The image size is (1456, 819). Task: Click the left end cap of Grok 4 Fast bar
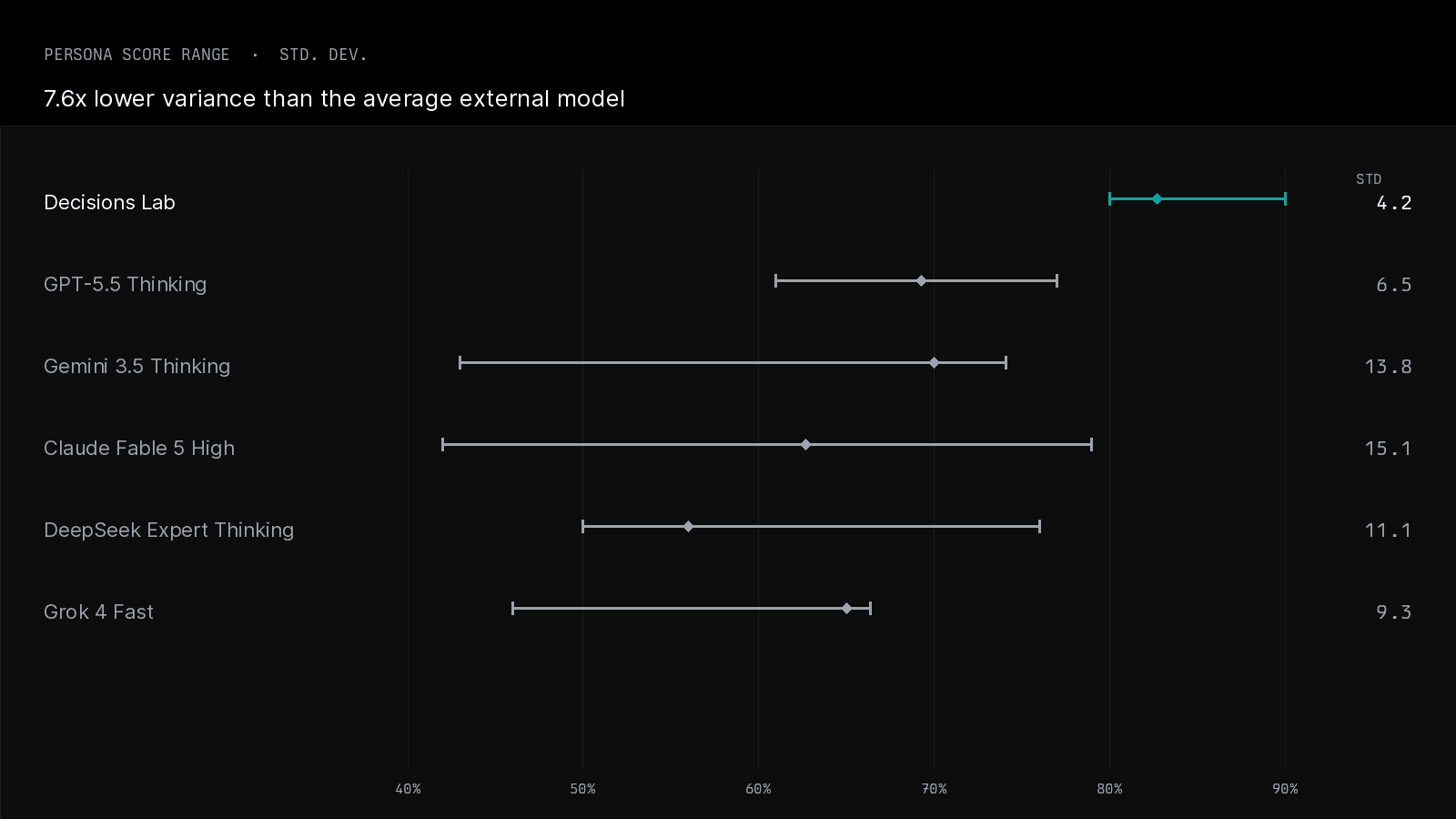pos(513,608)
